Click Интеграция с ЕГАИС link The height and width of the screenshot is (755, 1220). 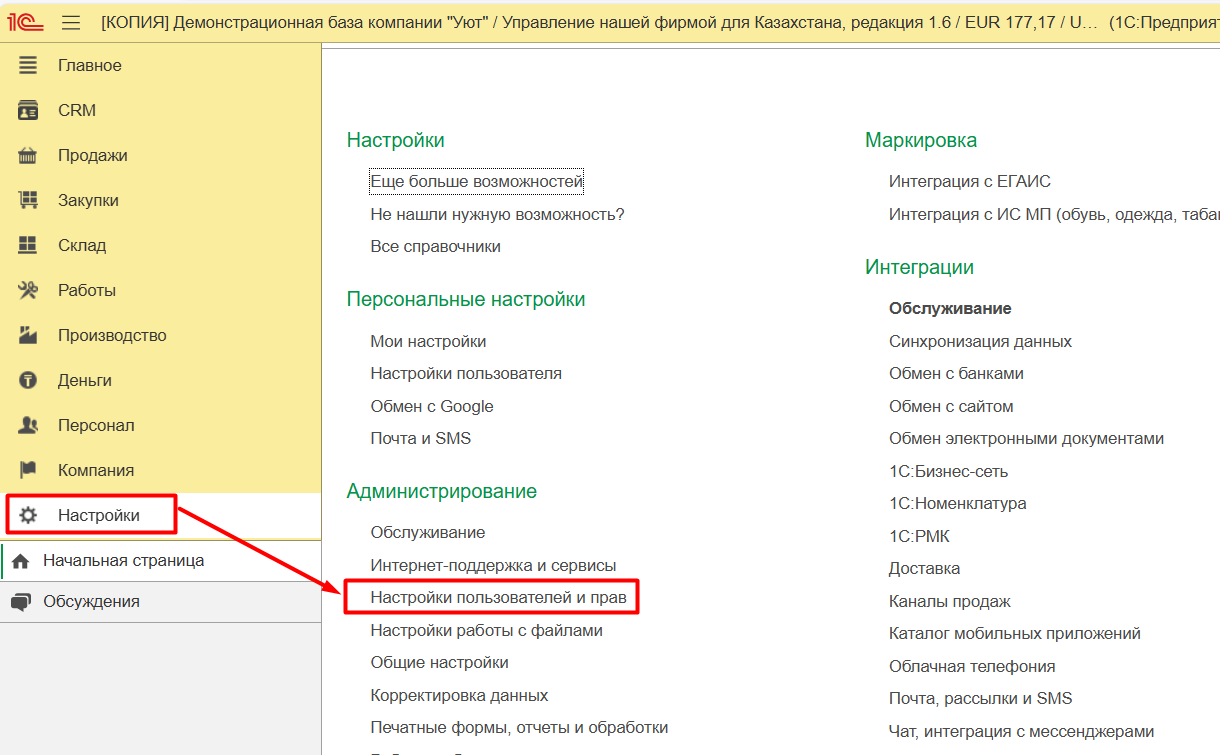coord(969,182)
